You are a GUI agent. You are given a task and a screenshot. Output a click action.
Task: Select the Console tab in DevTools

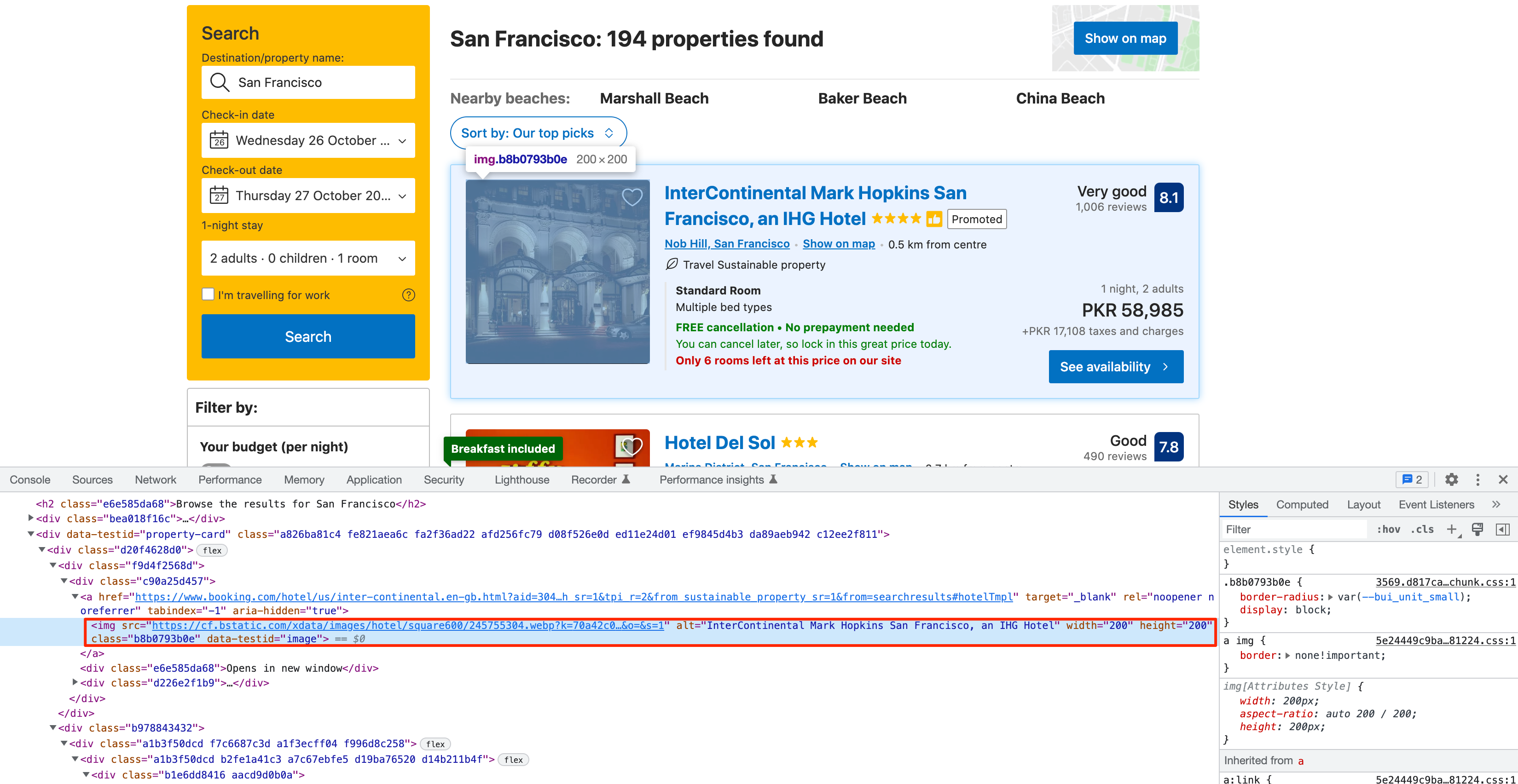pyautogui.click(x=30, y=479)
